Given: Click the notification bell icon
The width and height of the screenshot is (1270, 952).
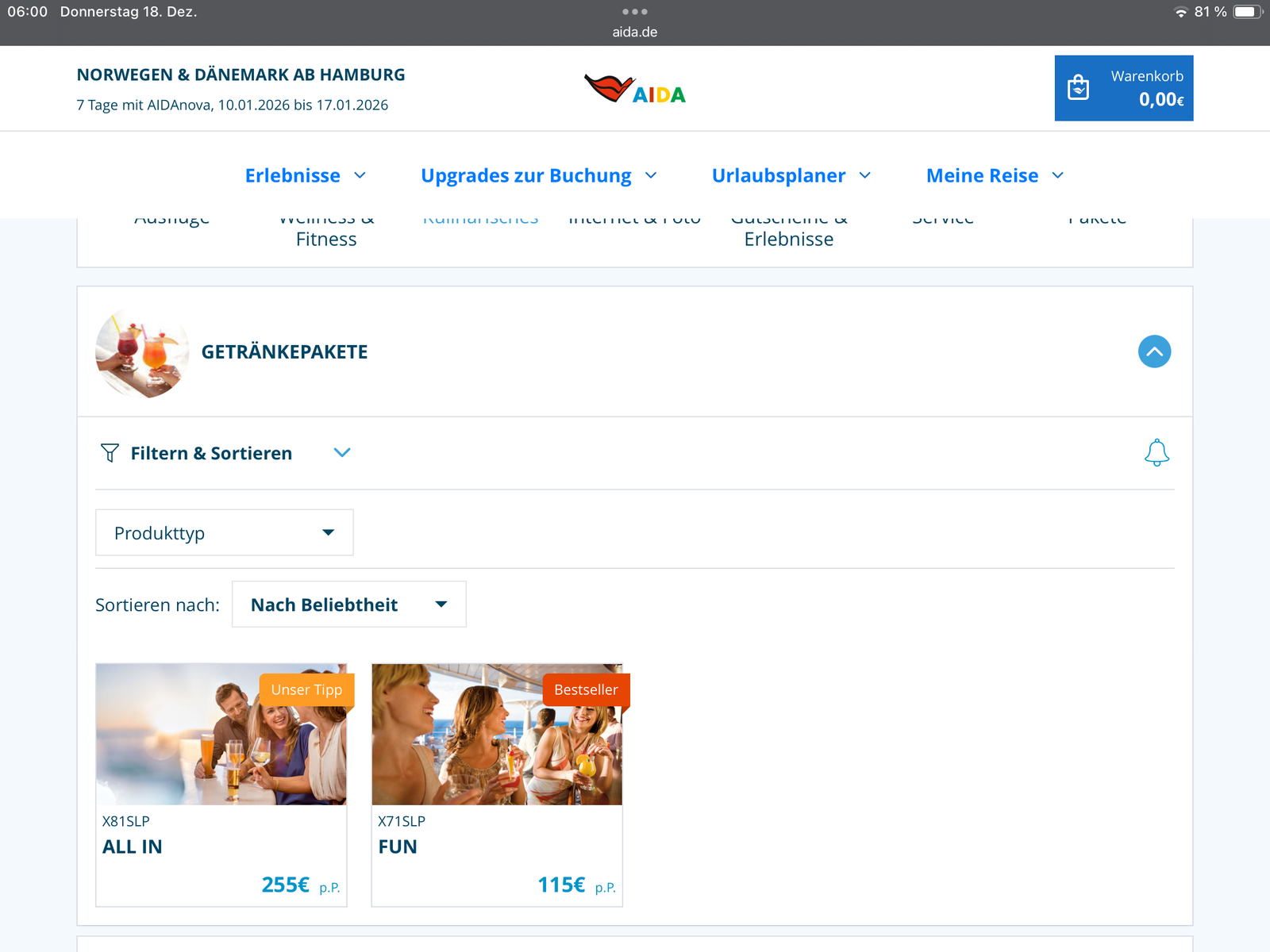Looking at the screenshot, I should pyautogui.click(x=1156, y=453).
